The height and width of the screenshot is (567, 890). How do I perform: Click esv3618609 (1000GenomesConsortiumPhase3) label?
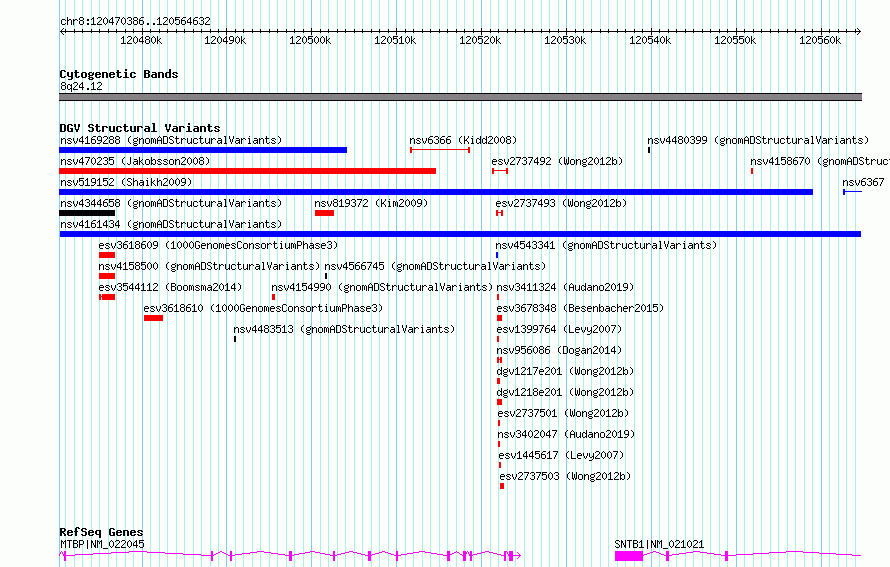(218, 245)
